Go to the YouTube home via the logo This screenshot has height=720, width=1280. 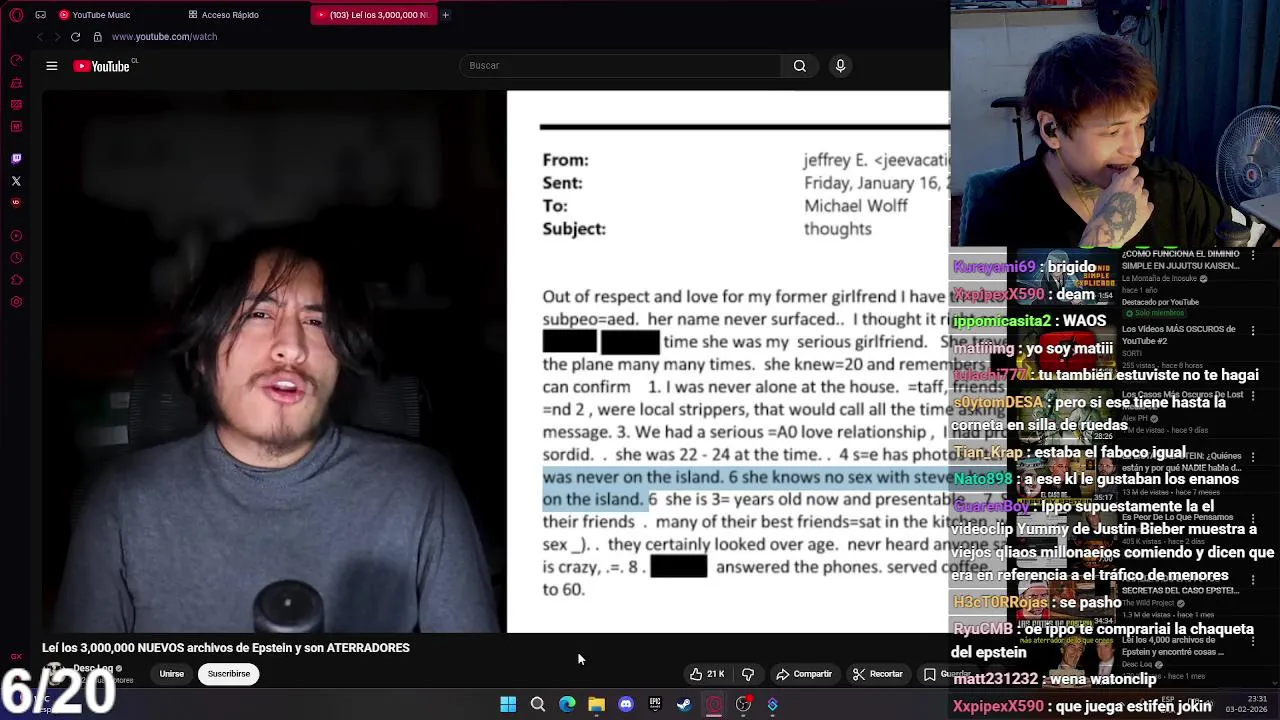[104, 66]
